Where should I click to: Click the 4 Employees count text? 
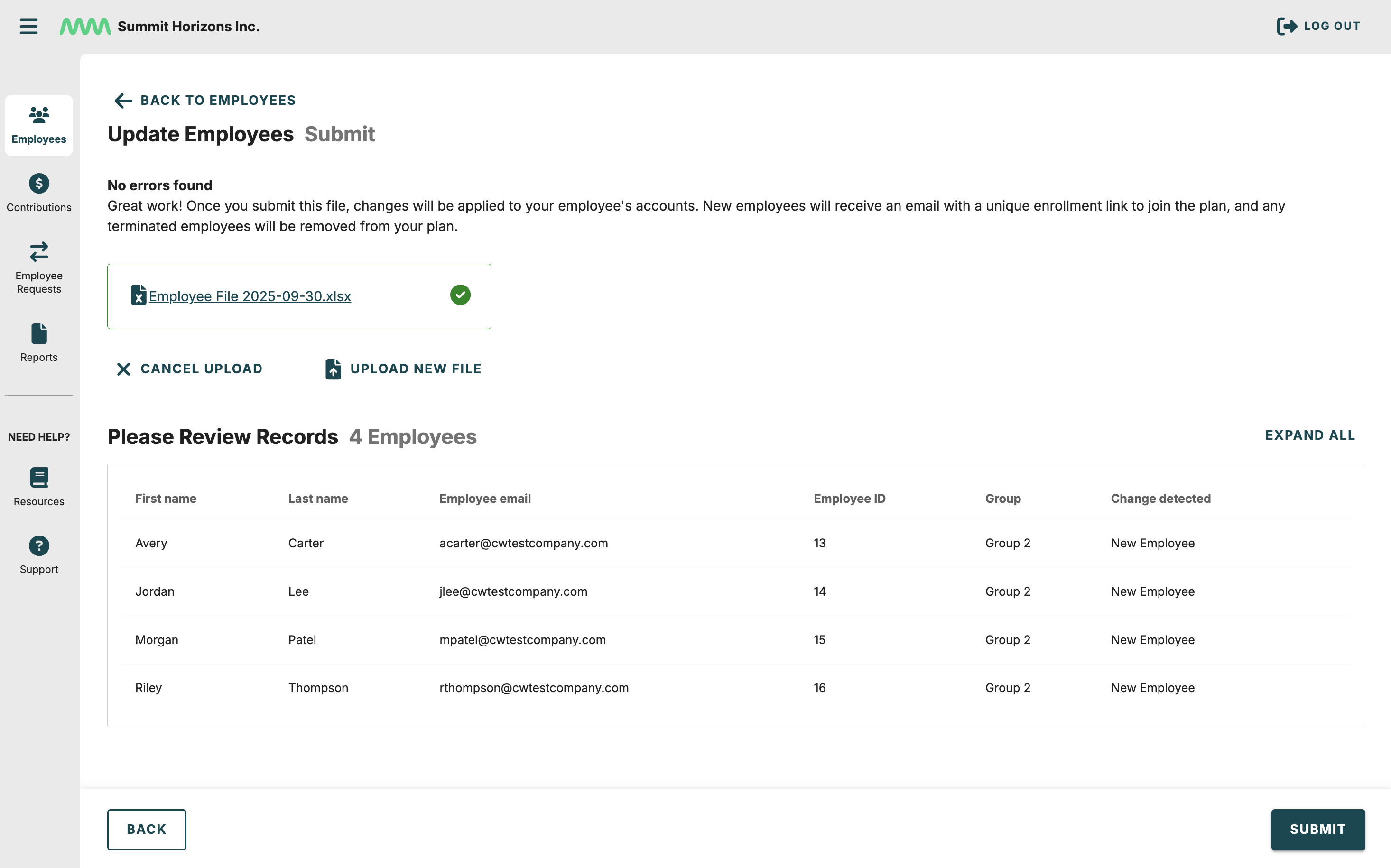(x=413, y=437)
